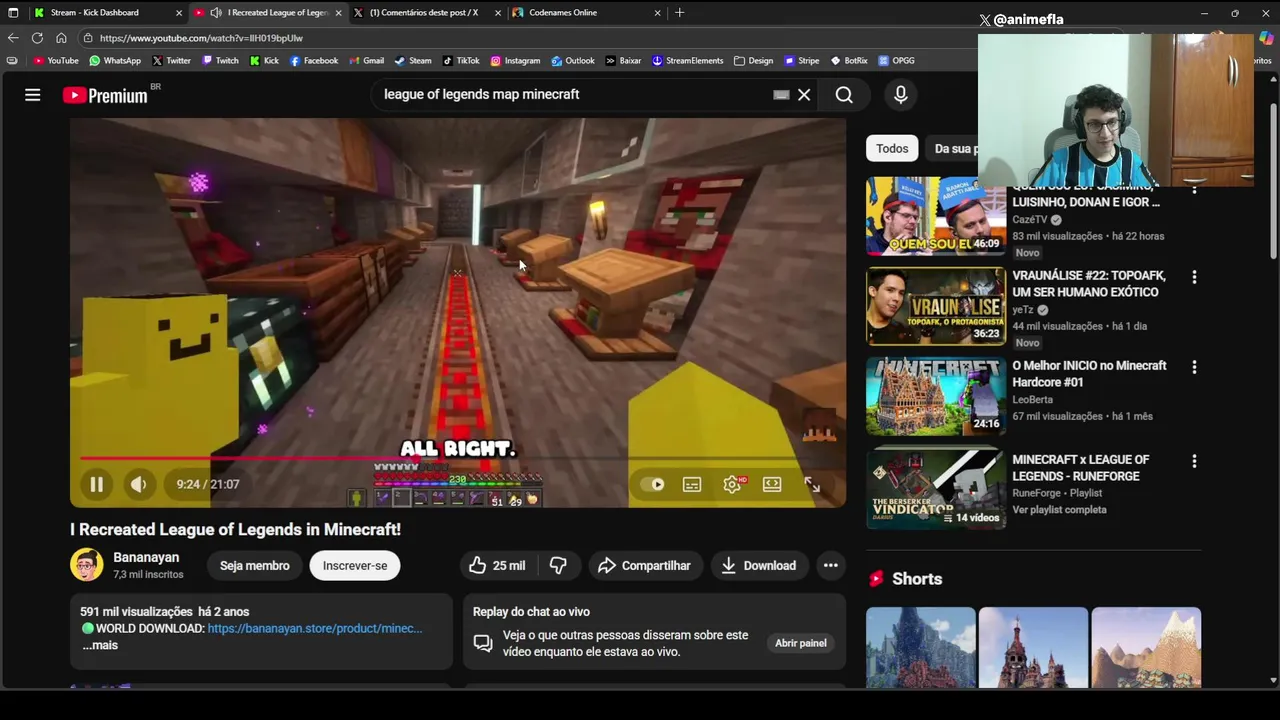Seek on the red video progress bar
Image resolution: width=1280 pixels, height=720 pixels.
[458, 459]
